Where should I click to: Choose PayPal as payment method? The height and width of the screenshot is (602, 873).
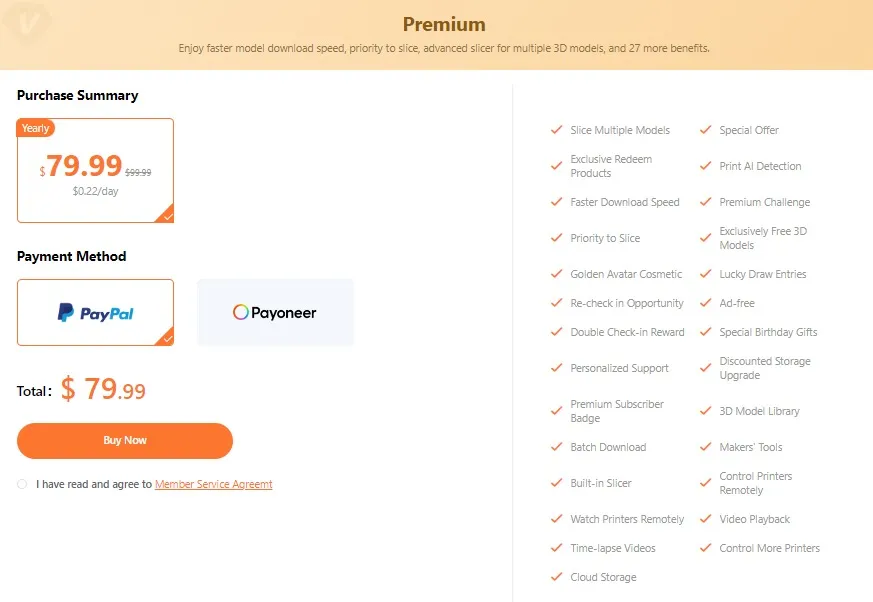point(95,312)
